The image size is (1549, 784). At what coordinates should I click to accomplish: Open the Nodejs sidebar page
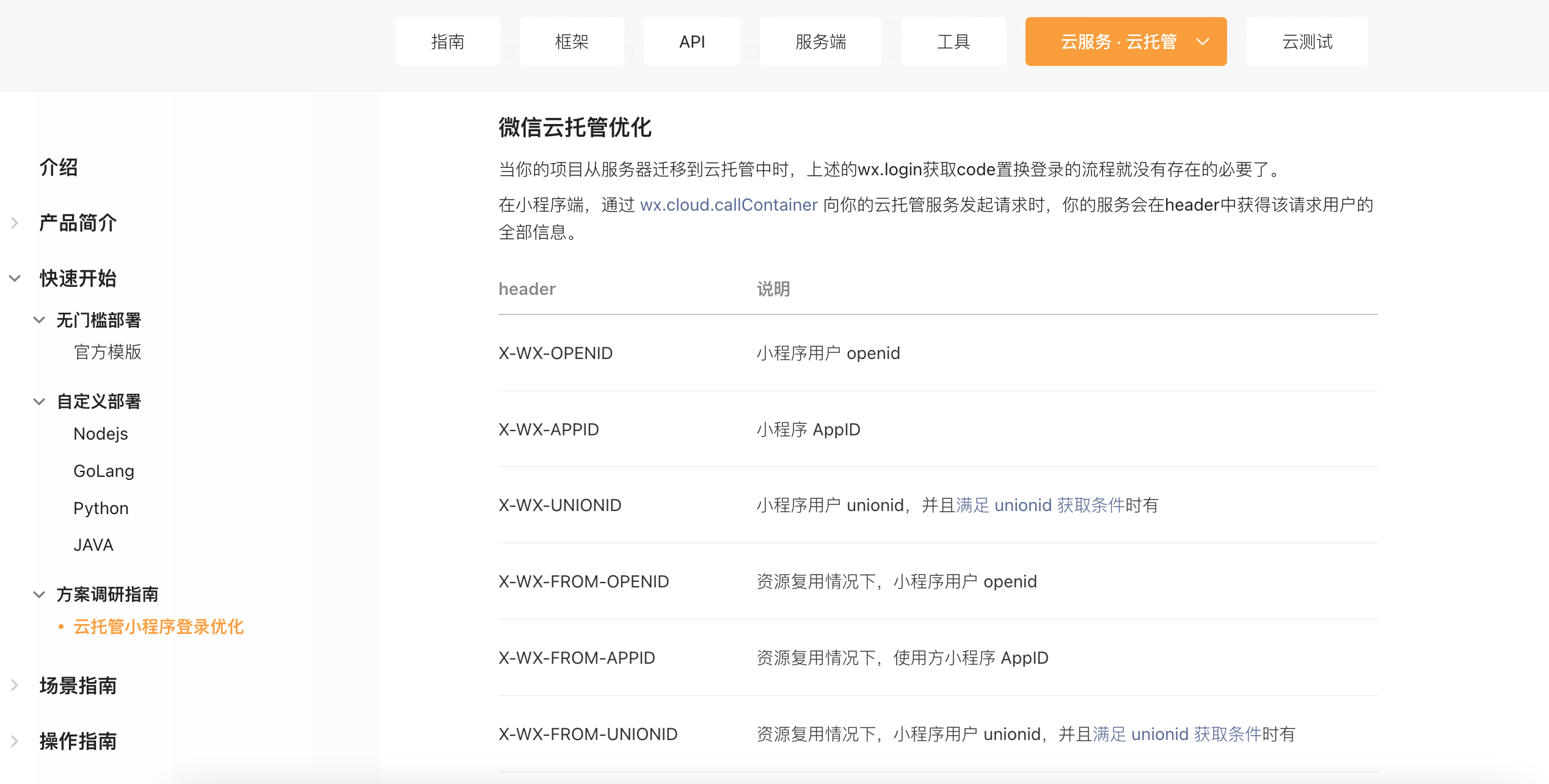coord(101,434)
